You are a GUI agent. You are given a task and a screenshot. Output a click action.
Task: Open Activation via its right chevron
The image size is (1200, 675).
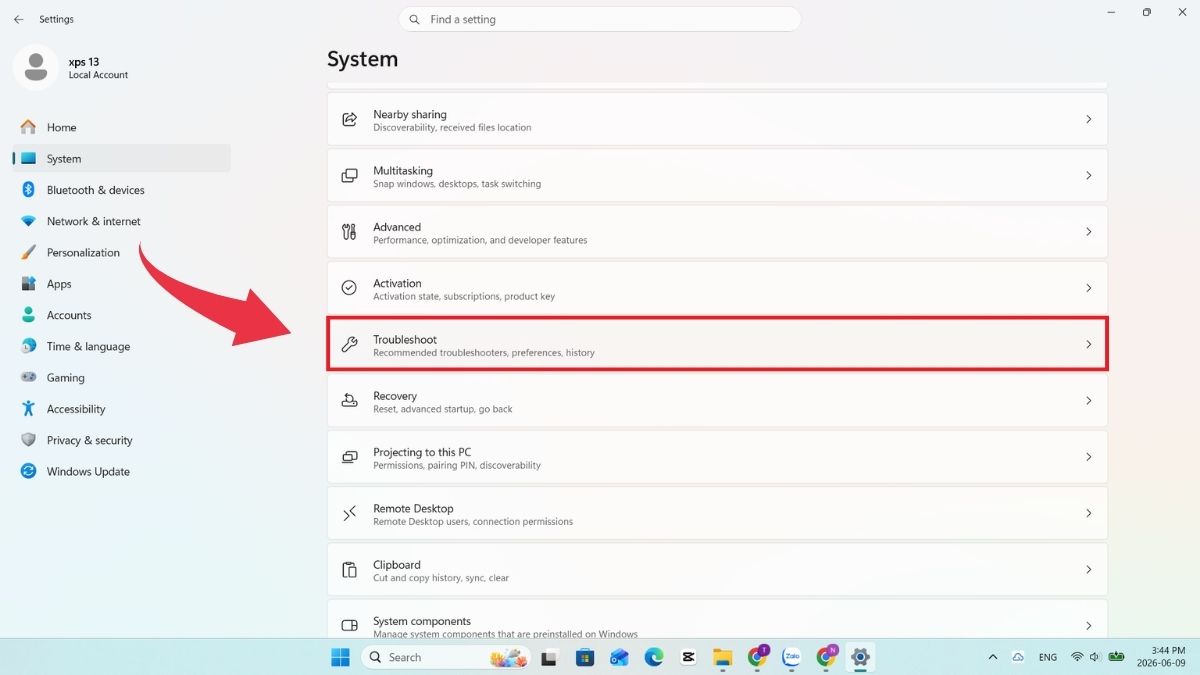pos(1089,288)
